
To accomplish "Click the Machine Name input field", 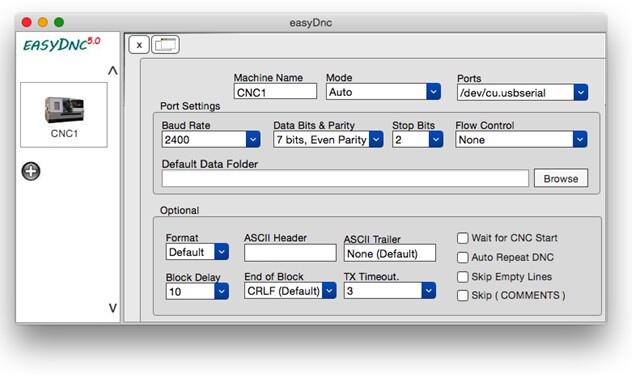I will 275,92.
